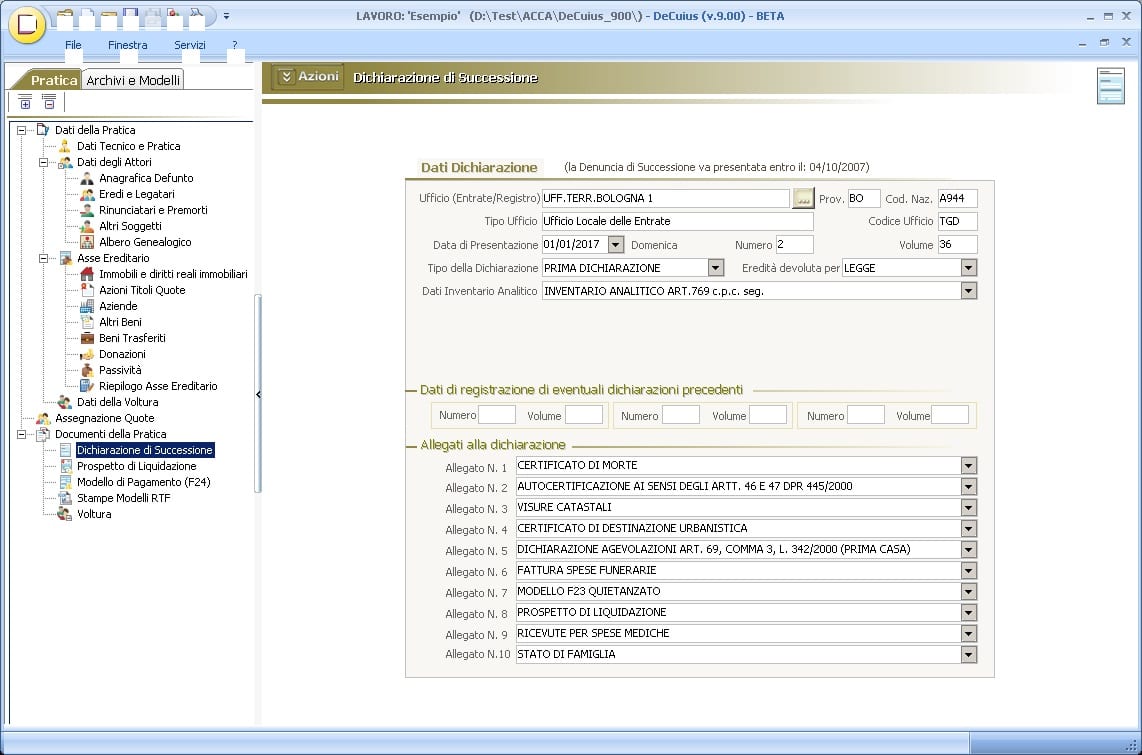Open the Azioni actions button
The height and width of the screenshot is (755, 1142).
coord(309,76)
